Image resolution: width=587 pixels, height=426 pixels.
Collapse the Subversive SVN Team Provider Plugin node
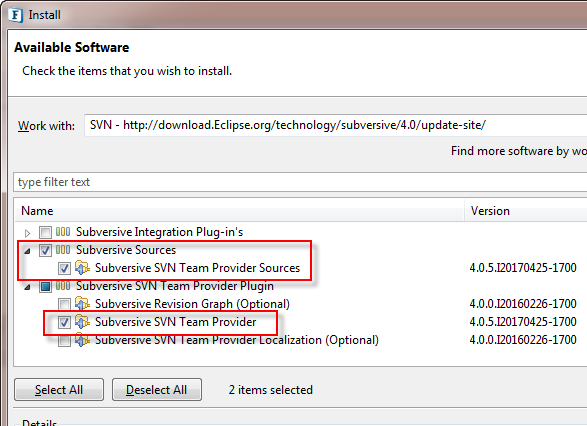[x=27, y=287]
